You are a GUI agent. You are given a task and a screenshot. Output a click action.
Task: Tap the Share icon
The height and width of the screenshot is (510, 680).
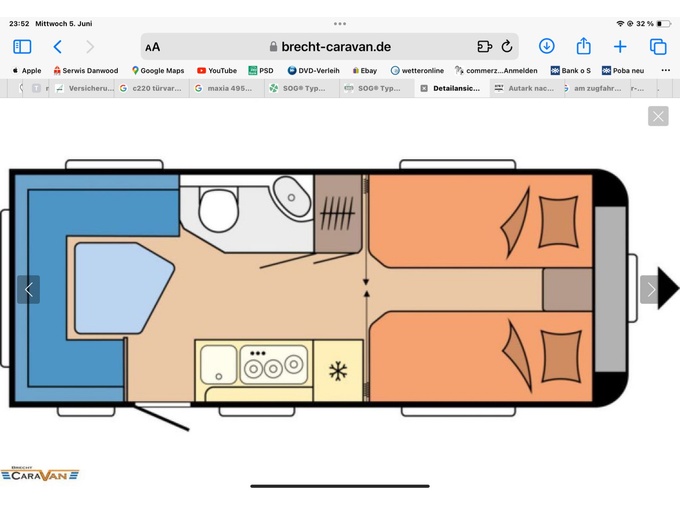pyautogui.click(x=584, y=46)
